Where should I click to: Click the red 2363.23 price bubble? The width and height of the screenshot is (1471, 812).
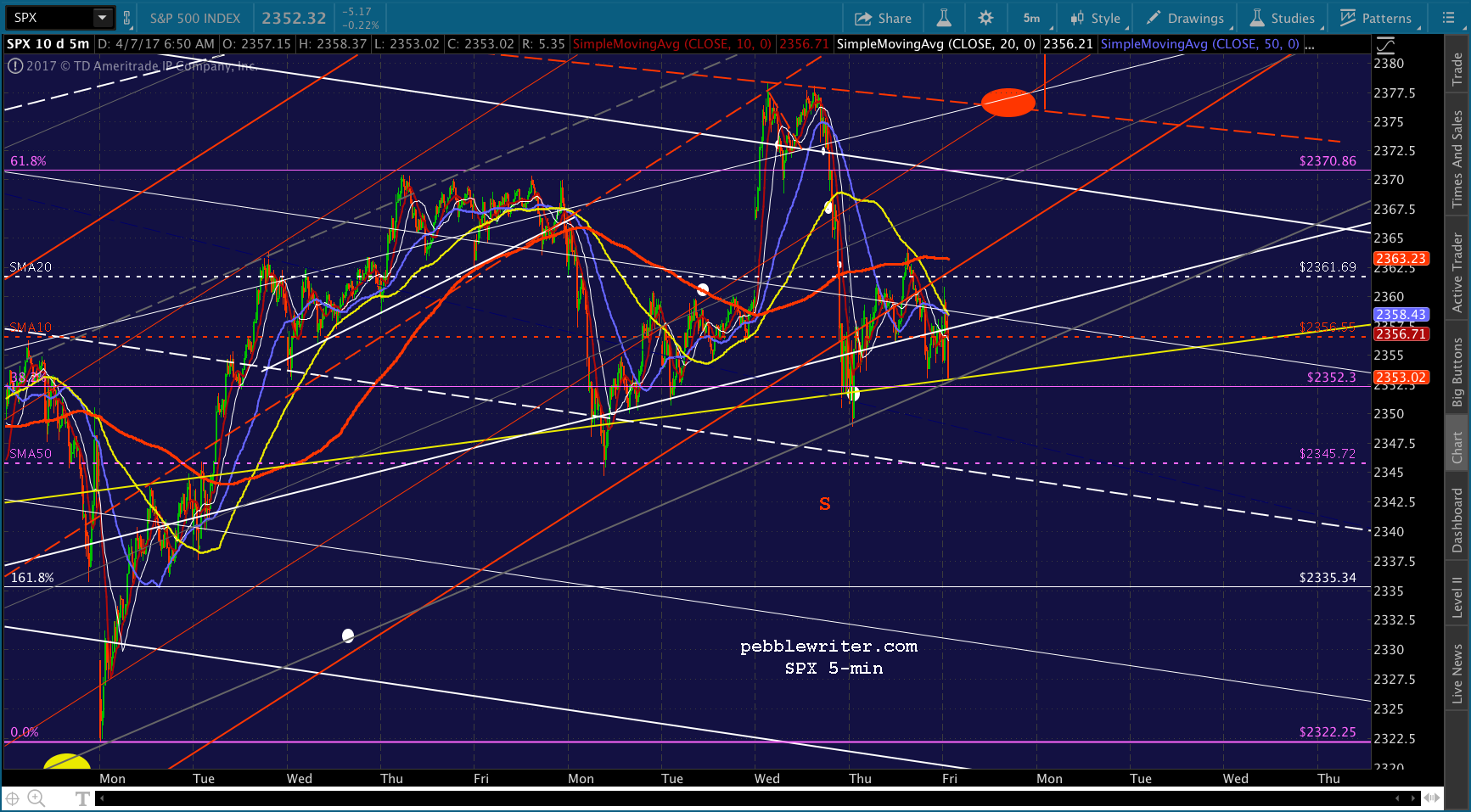(1401, 259)
